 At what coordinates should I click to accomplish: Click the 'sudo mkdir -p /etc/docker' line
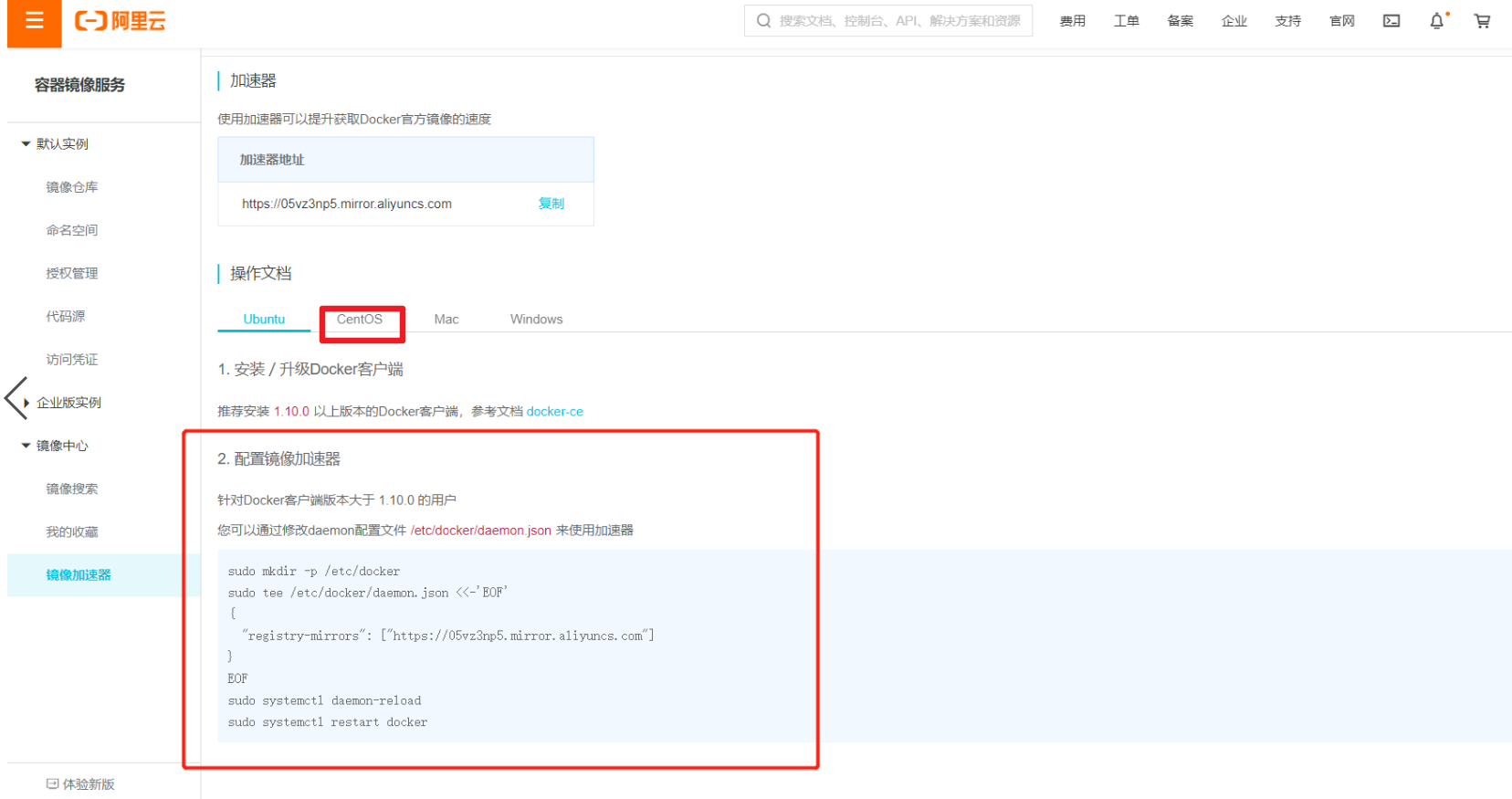point(314,571)
